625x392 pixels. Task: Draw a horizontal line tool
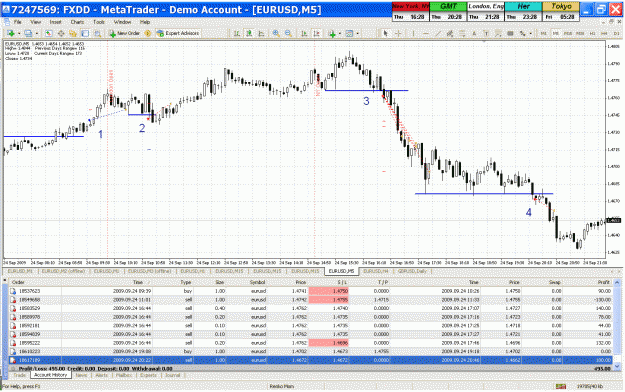[x=426, y=33]
